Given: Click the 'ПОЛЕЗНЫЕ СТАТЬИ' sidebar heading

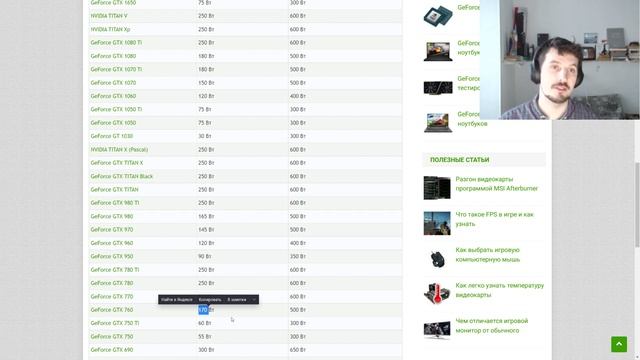Looking at the screenshot, I should click(x=460, y=160).
